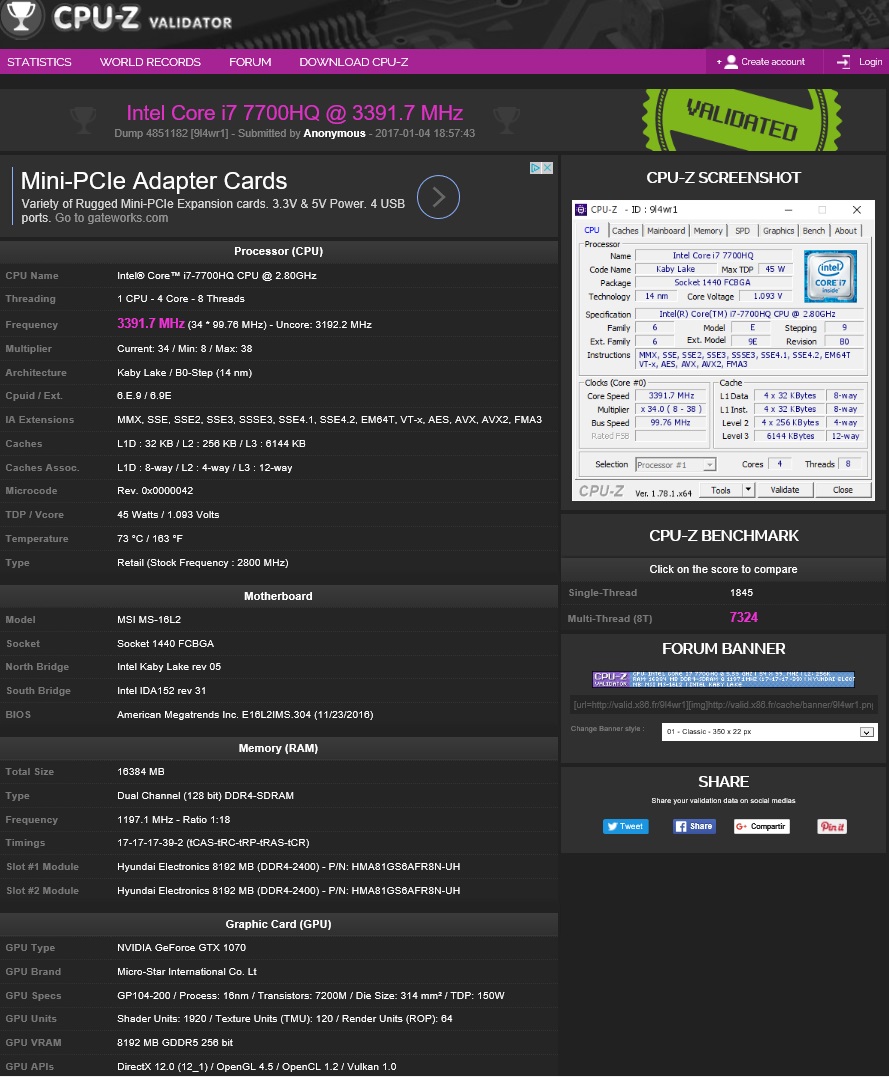Click the Temperature 73 °C / 163 °F value
Image resolution: width=889 pixels, height=1077 pixels.
pos(150,538)
